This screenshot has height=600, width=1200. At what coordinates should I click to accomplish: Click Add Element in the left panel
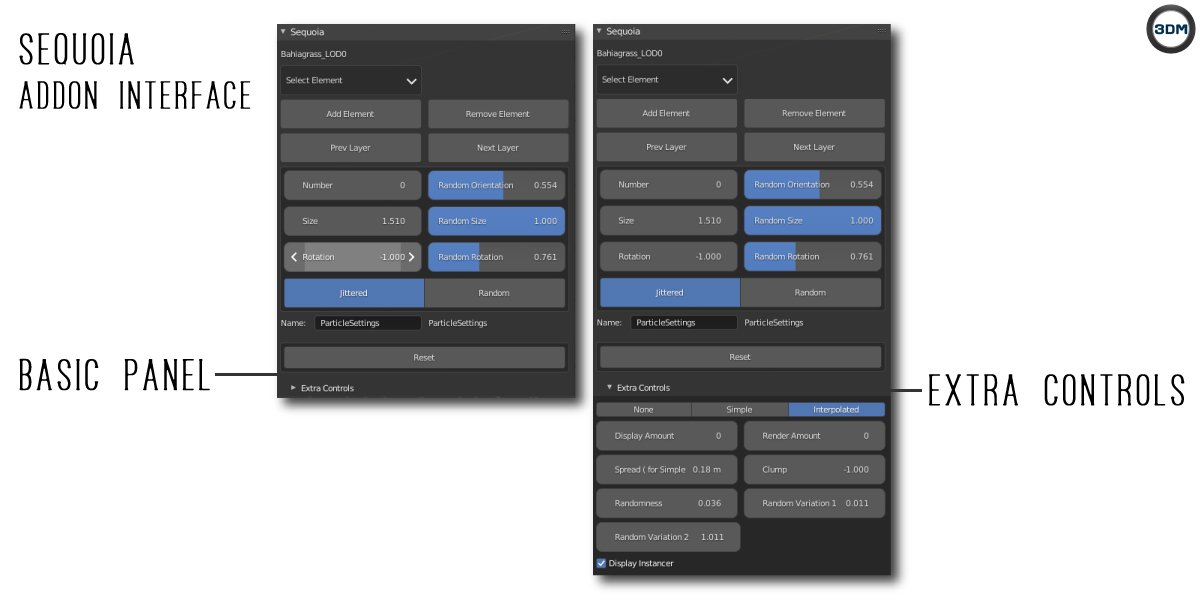click(350, 114)
